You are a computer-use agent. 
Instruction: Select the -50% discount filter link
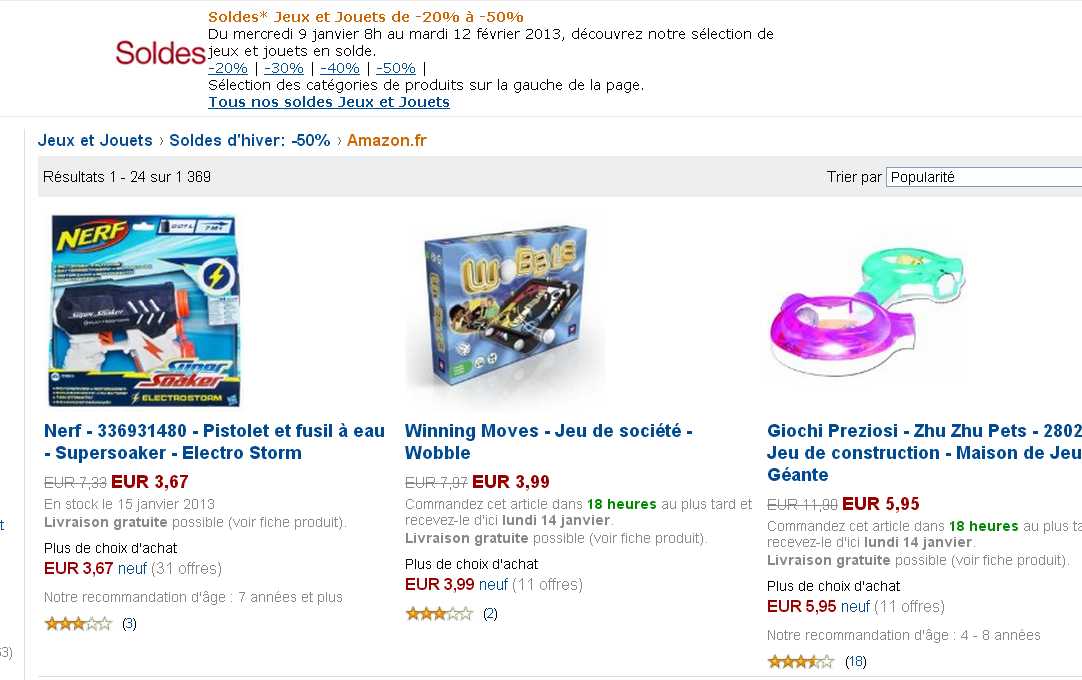(x=396, y=68)
